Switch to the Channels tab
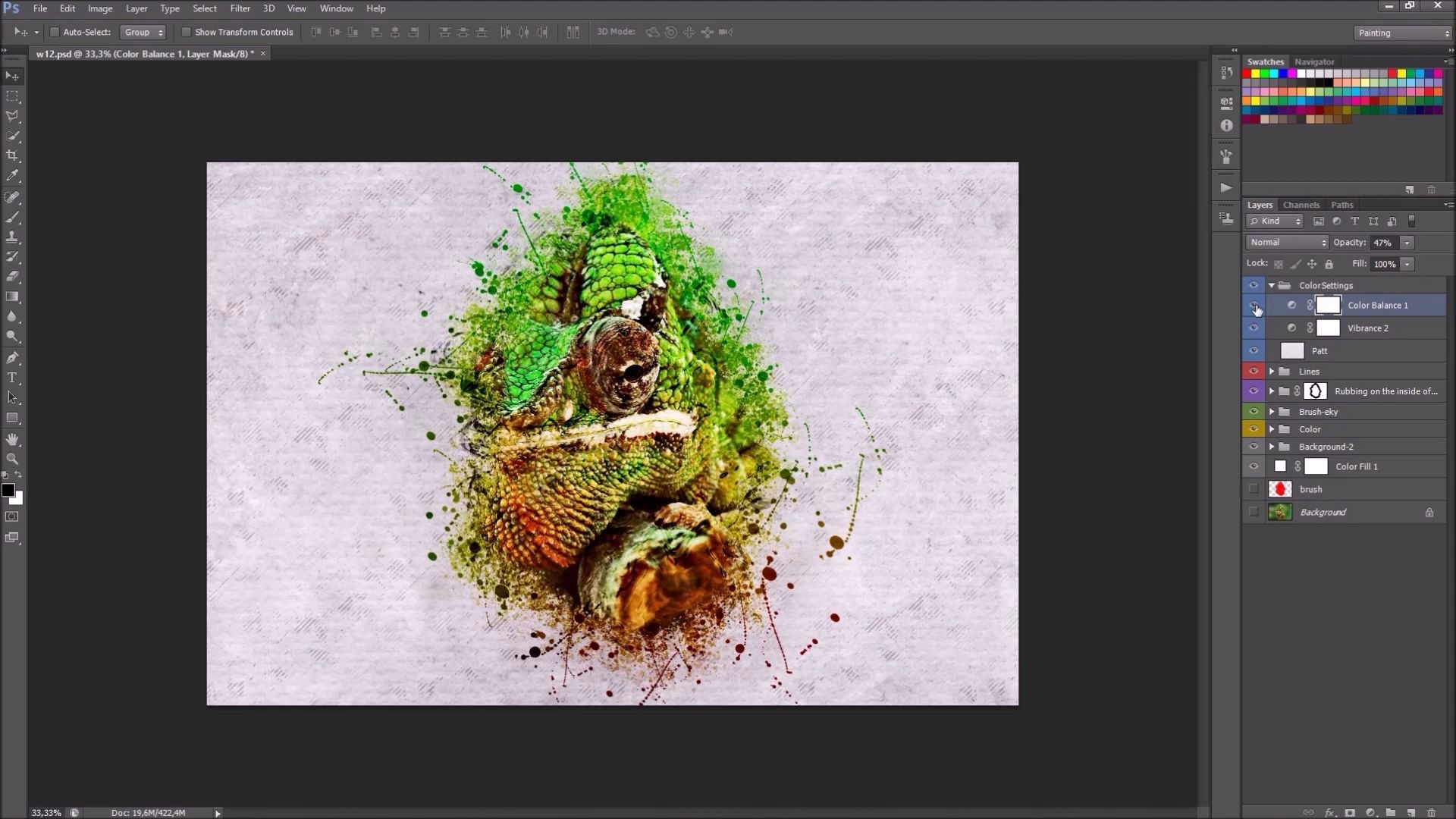The height and width of the screenshot is (819, 1456). 1301,205
